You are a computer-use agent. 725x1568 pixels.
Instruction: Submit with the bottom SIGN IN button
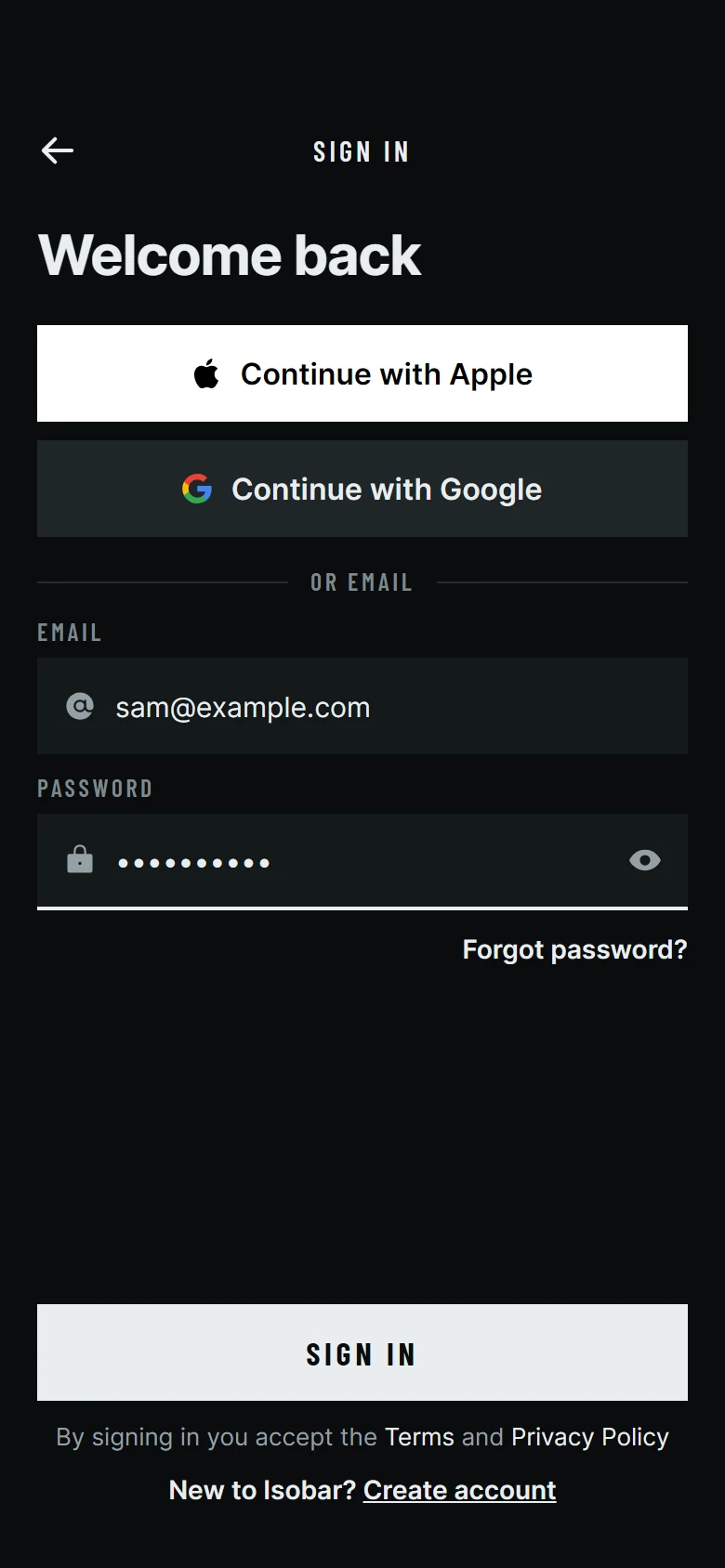362,1352
